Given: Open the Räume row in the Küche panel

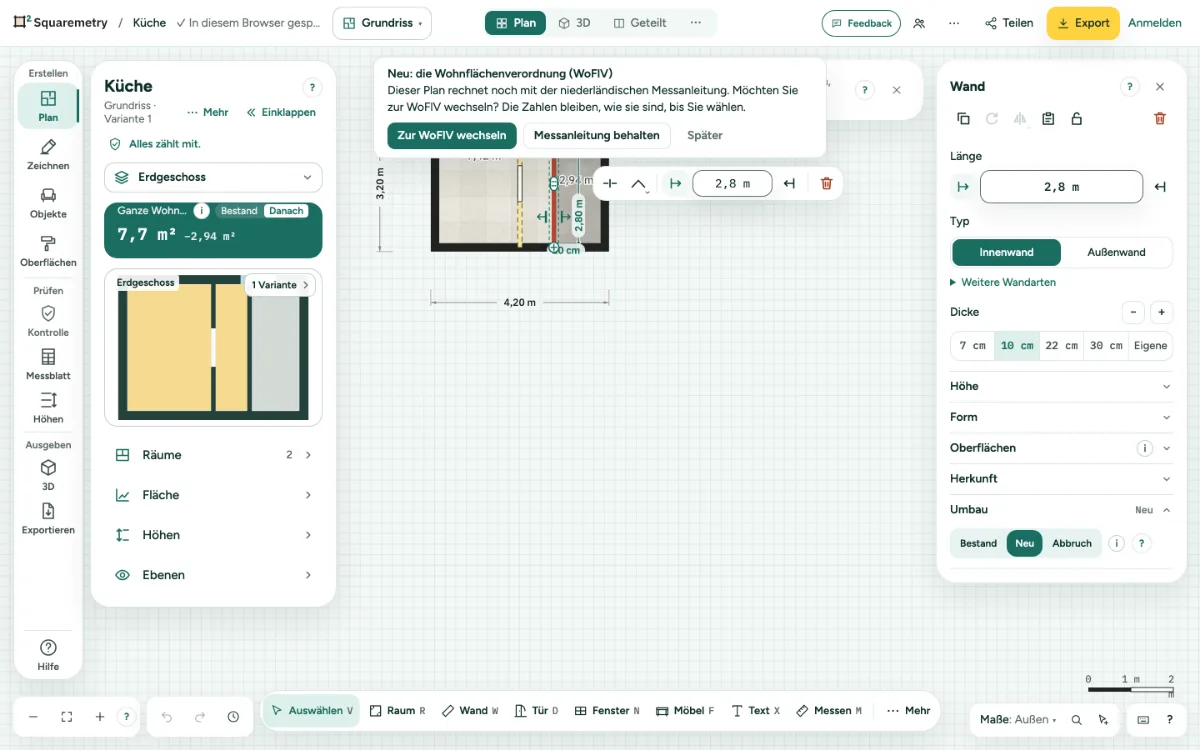Looking at the screenshot, I should click(213, 455).
